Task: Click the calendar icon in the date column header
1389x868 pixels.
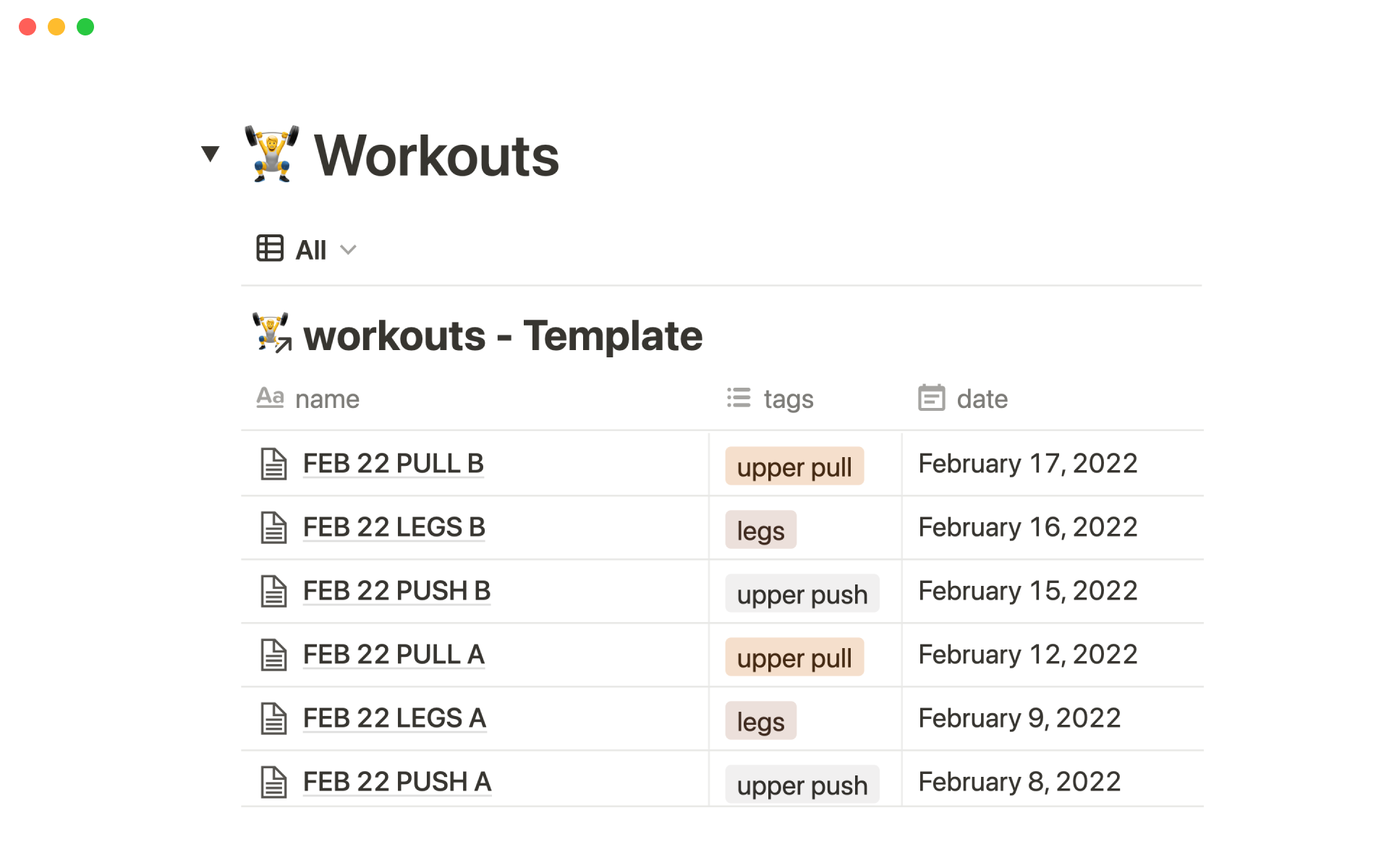Action: point(932,398)
